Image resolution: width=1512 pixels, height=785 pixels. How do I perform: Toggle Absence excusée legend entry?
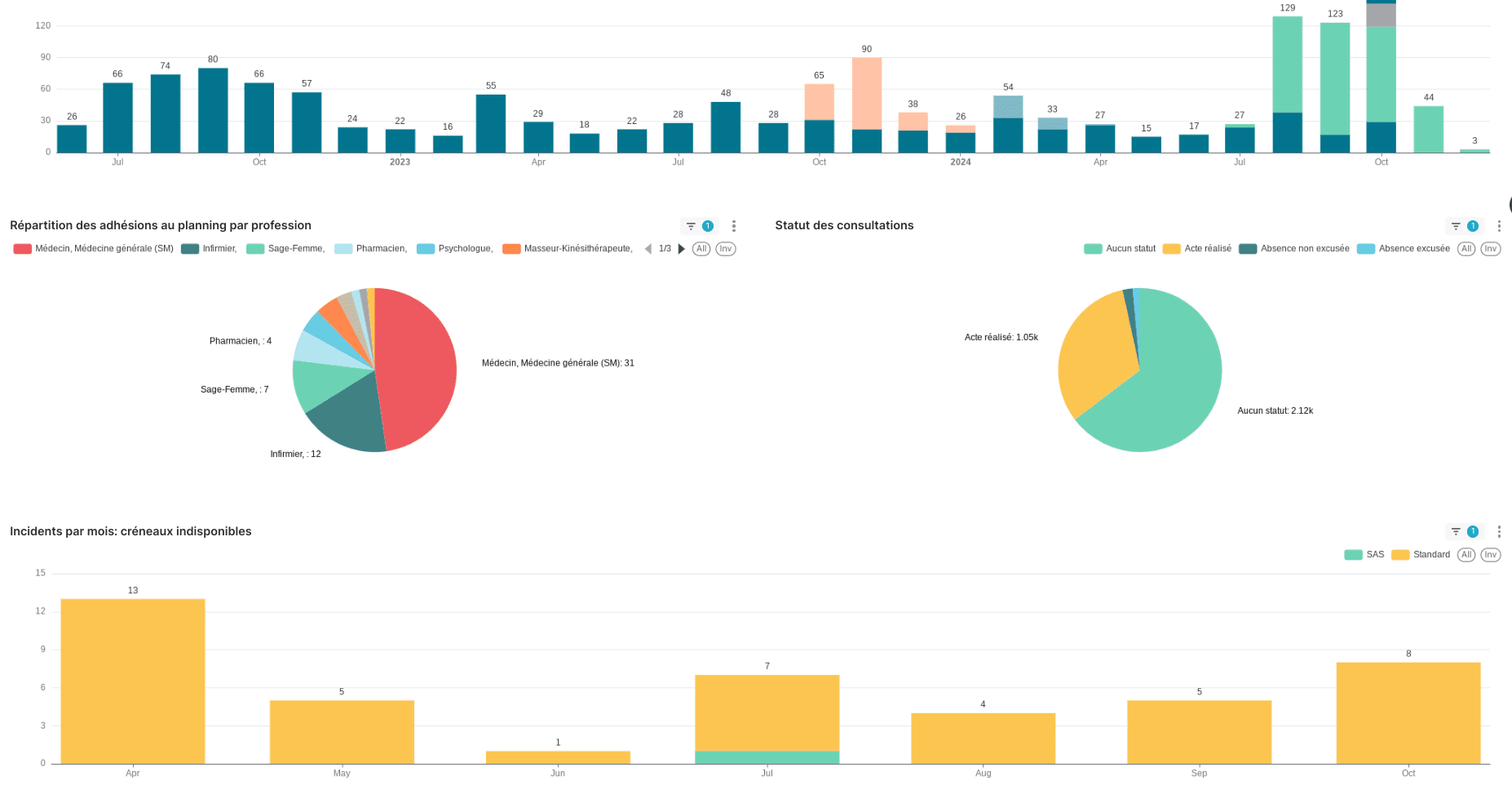[x=1404, y=249]
